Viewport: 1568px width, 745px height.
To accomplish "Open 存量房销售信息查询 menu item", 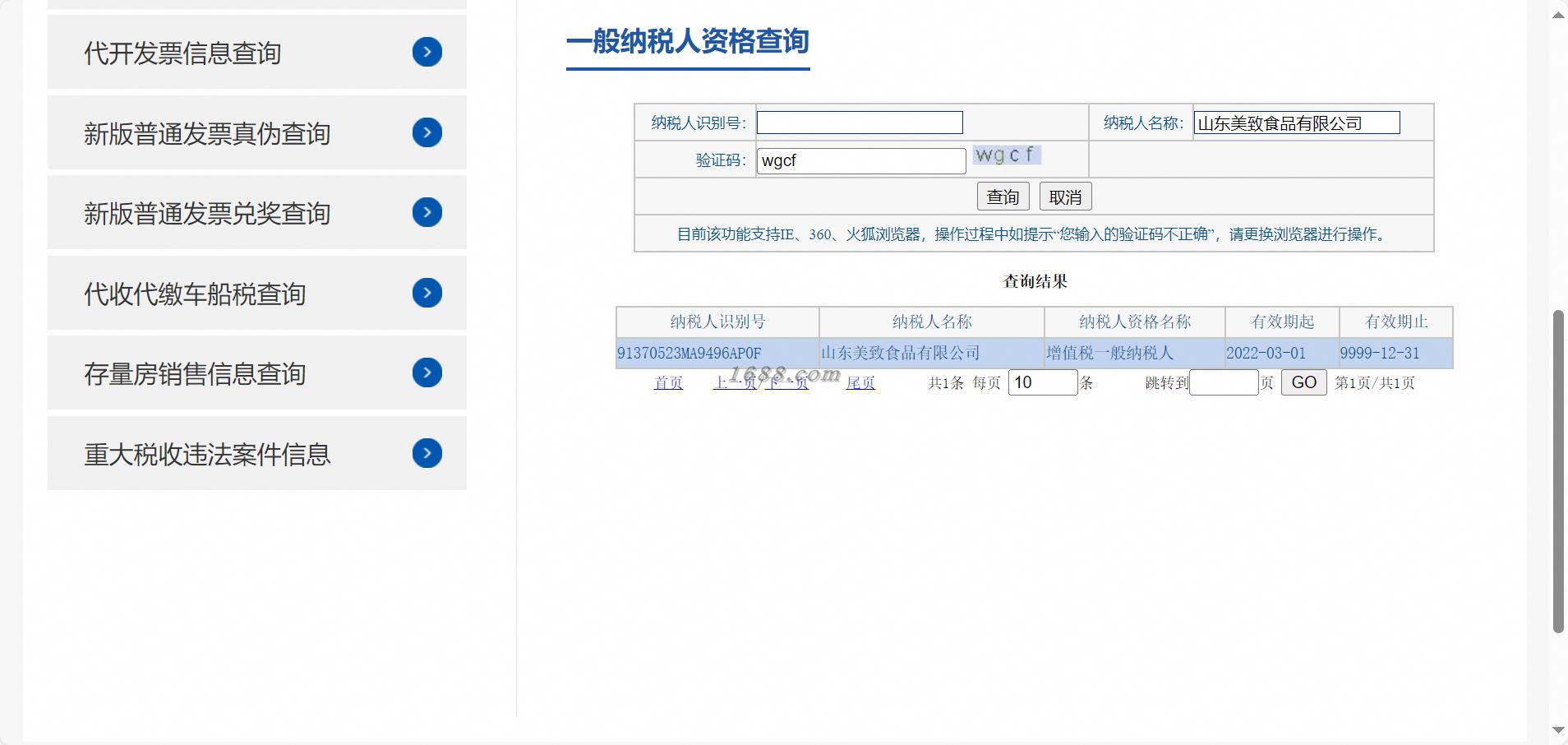I will pyautogui.click(x=257, y=373).
